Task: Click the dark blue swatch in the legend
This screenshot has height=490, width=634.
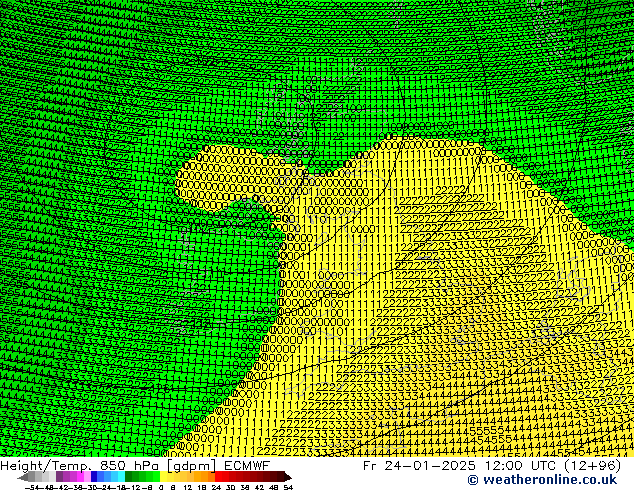Action: pos(94,477)
